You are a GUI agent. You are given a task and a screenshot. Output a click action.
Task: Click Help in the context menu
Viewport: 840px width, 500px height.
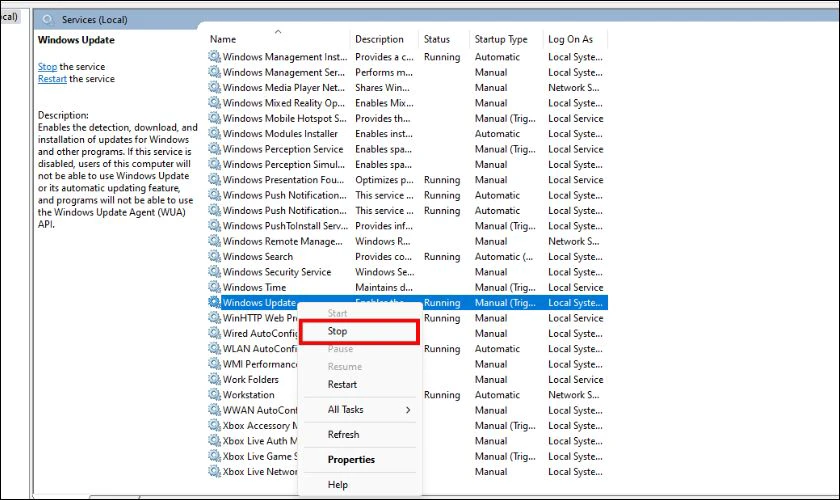click(338, 484)
